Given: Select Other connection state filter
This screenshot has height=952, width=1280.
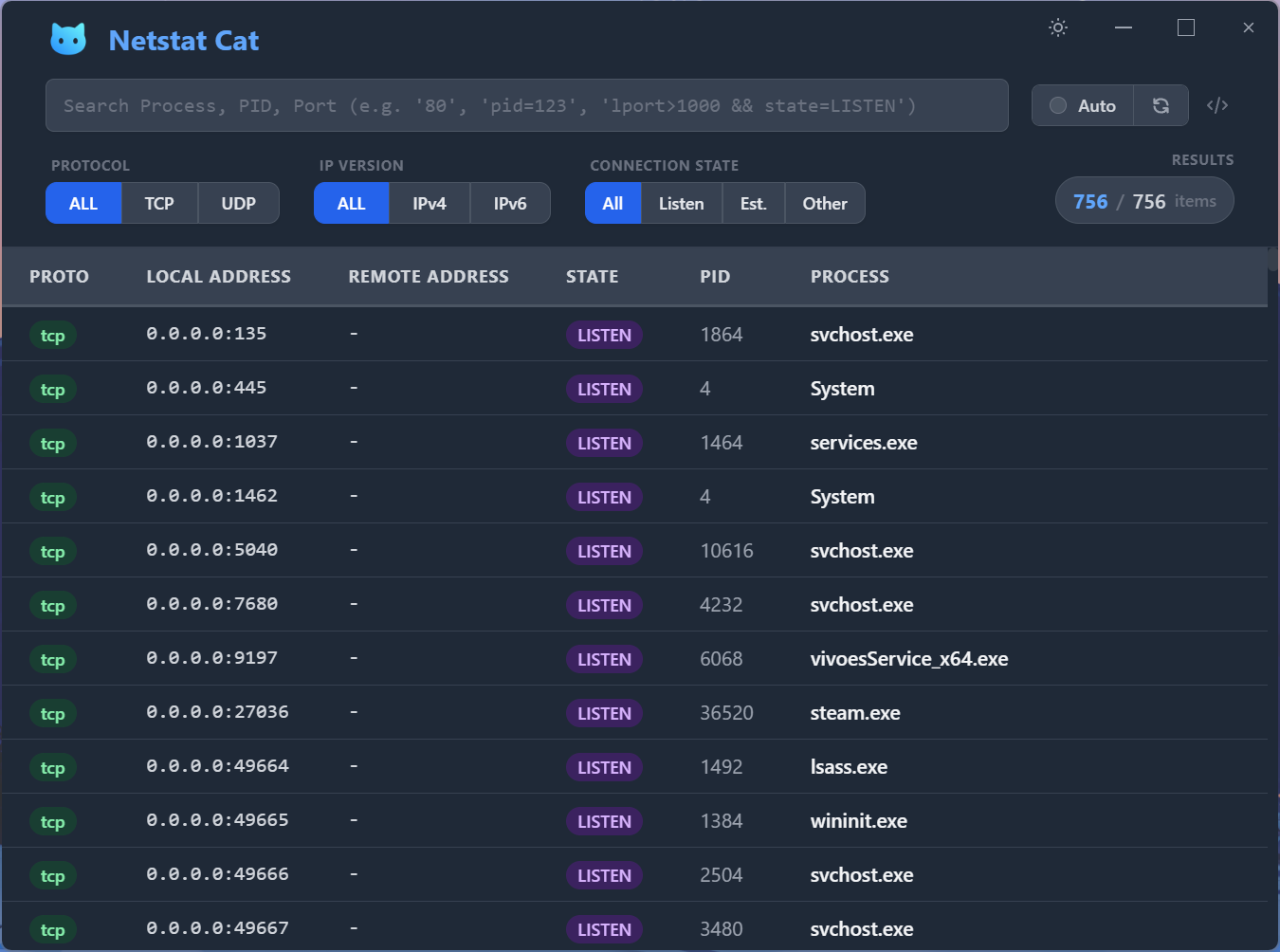Looking at the screenshot, I should click(x=824, y=203).
